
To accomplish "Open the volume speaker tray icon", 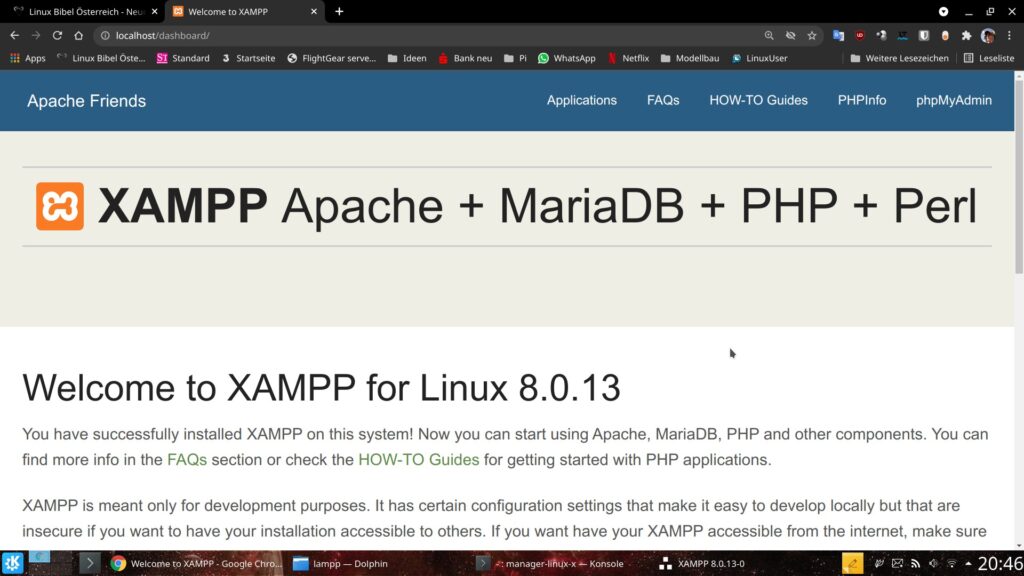I will point(933,563).
